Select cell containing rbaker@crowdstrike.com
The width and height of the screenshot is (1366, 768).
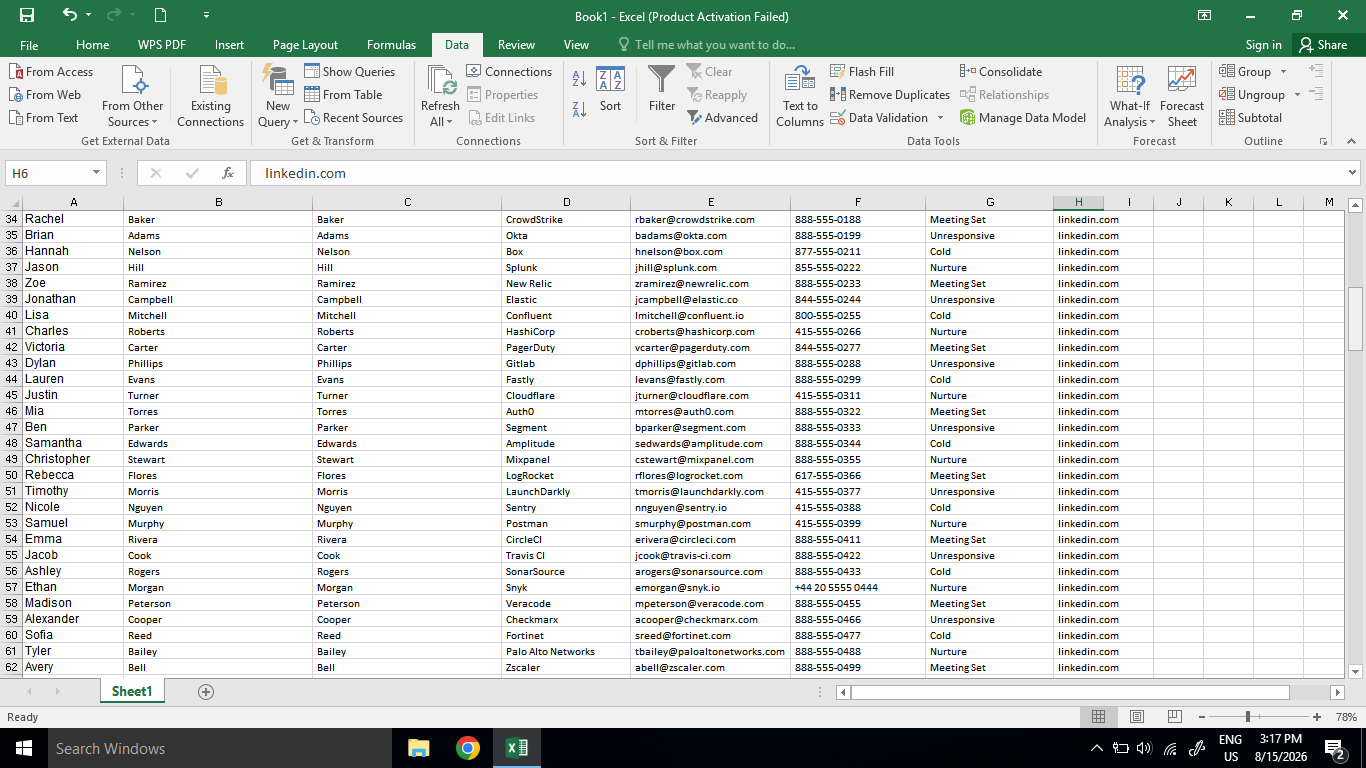click(x=710, y=219)
